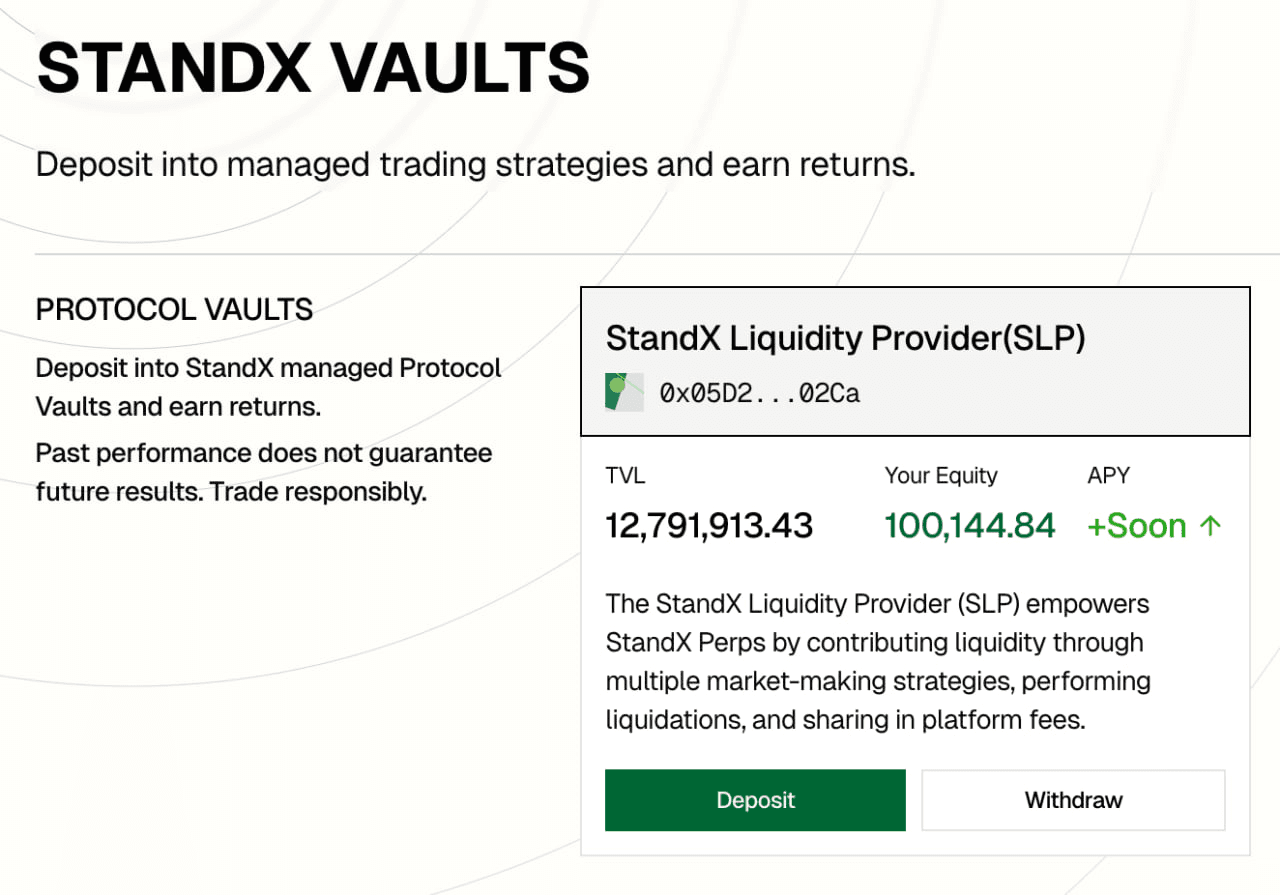Click the vault address 0x05D2...02Ca
Image resolution: width=1280 pixels, height=895 pixels.
pos(759,393)
